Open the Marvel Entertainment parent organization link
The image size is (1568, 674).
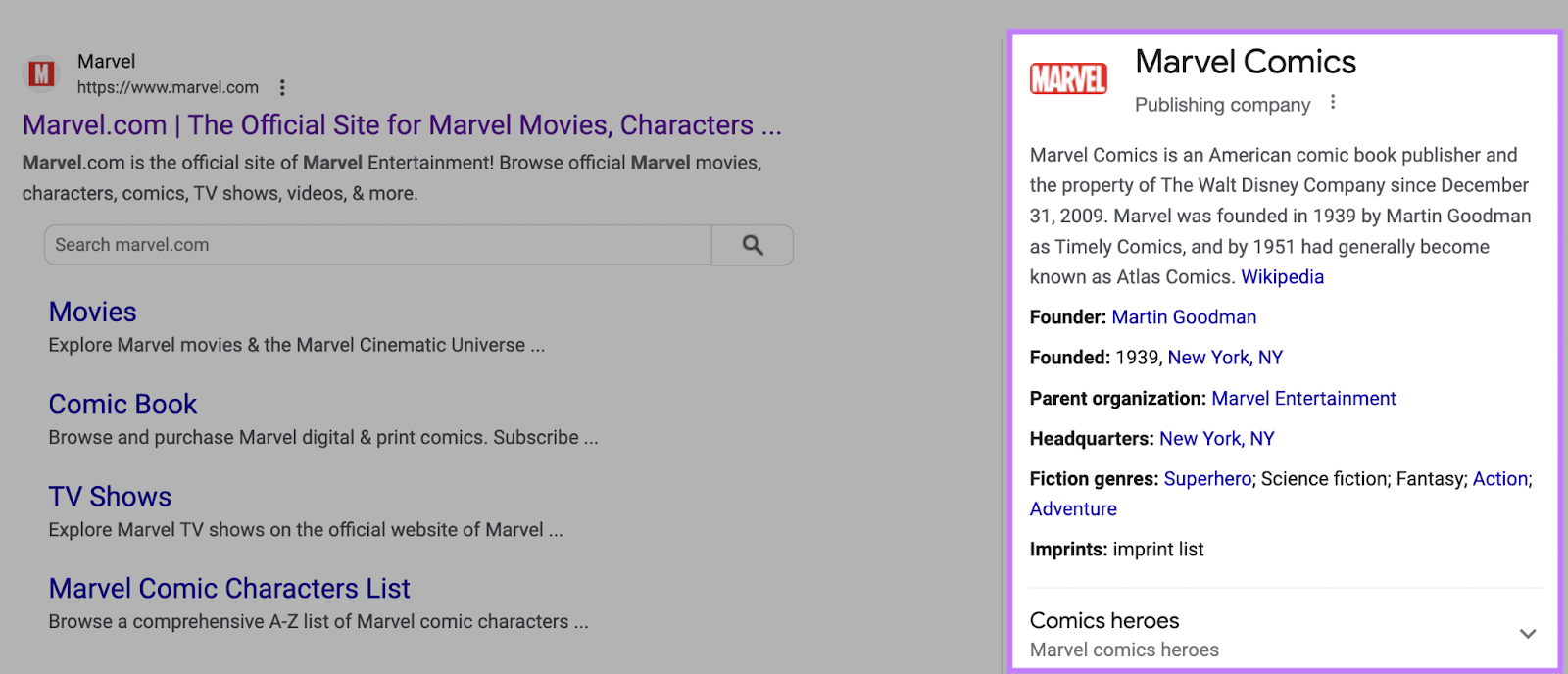pos(1303,399)
